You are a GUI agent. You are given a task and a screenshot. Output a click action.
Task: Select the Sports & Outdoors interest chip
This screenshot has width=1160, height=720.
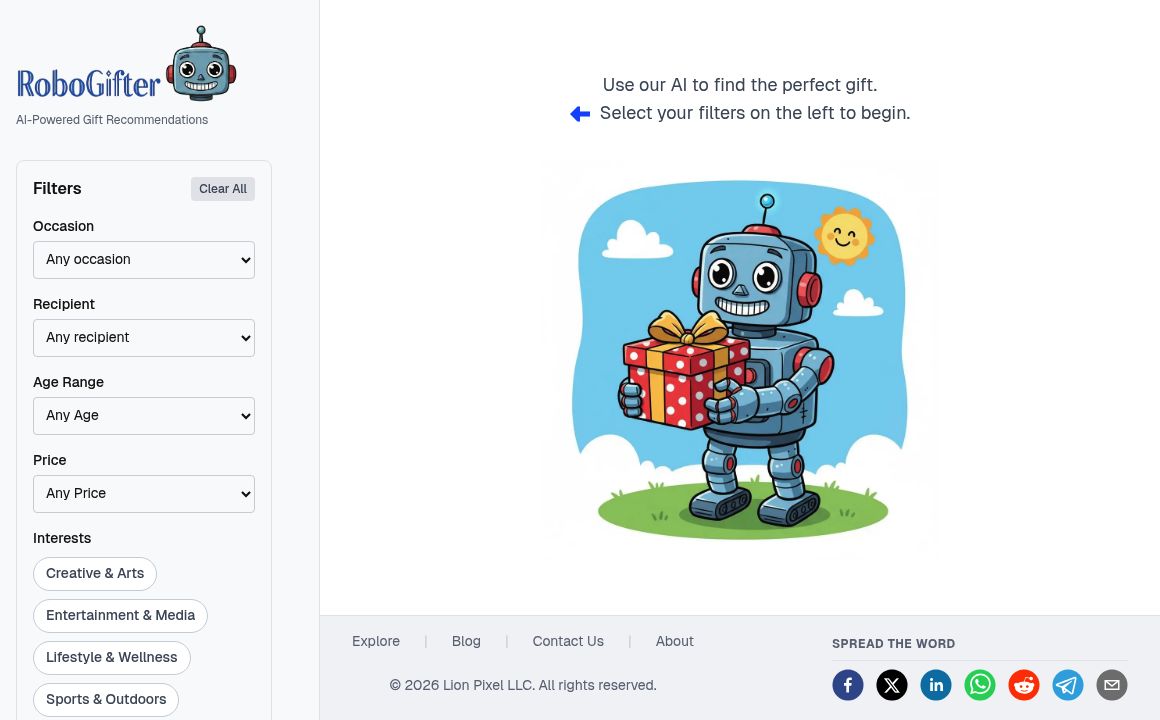(106, 699)
